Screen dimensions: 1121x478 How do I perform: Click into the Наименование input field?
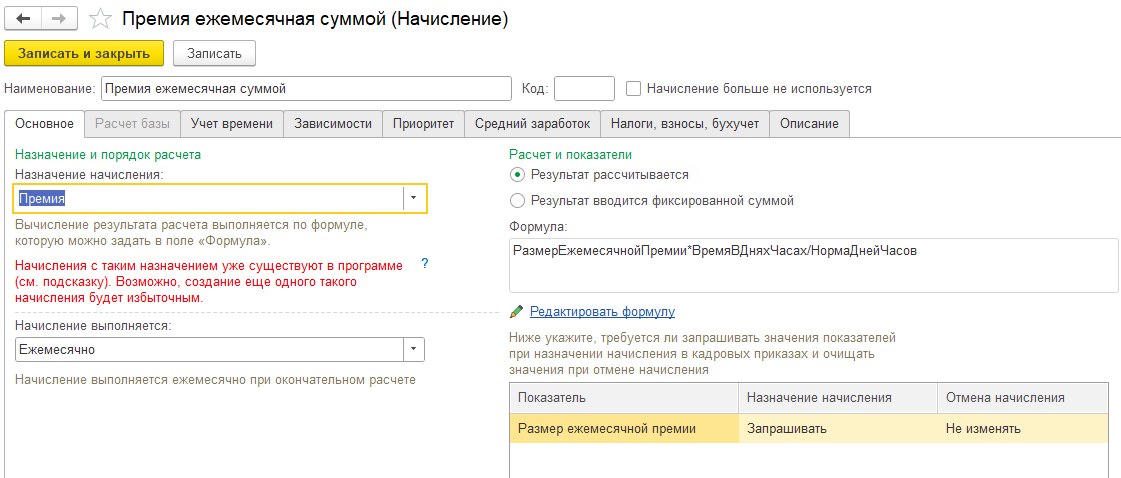click(306, 89)
